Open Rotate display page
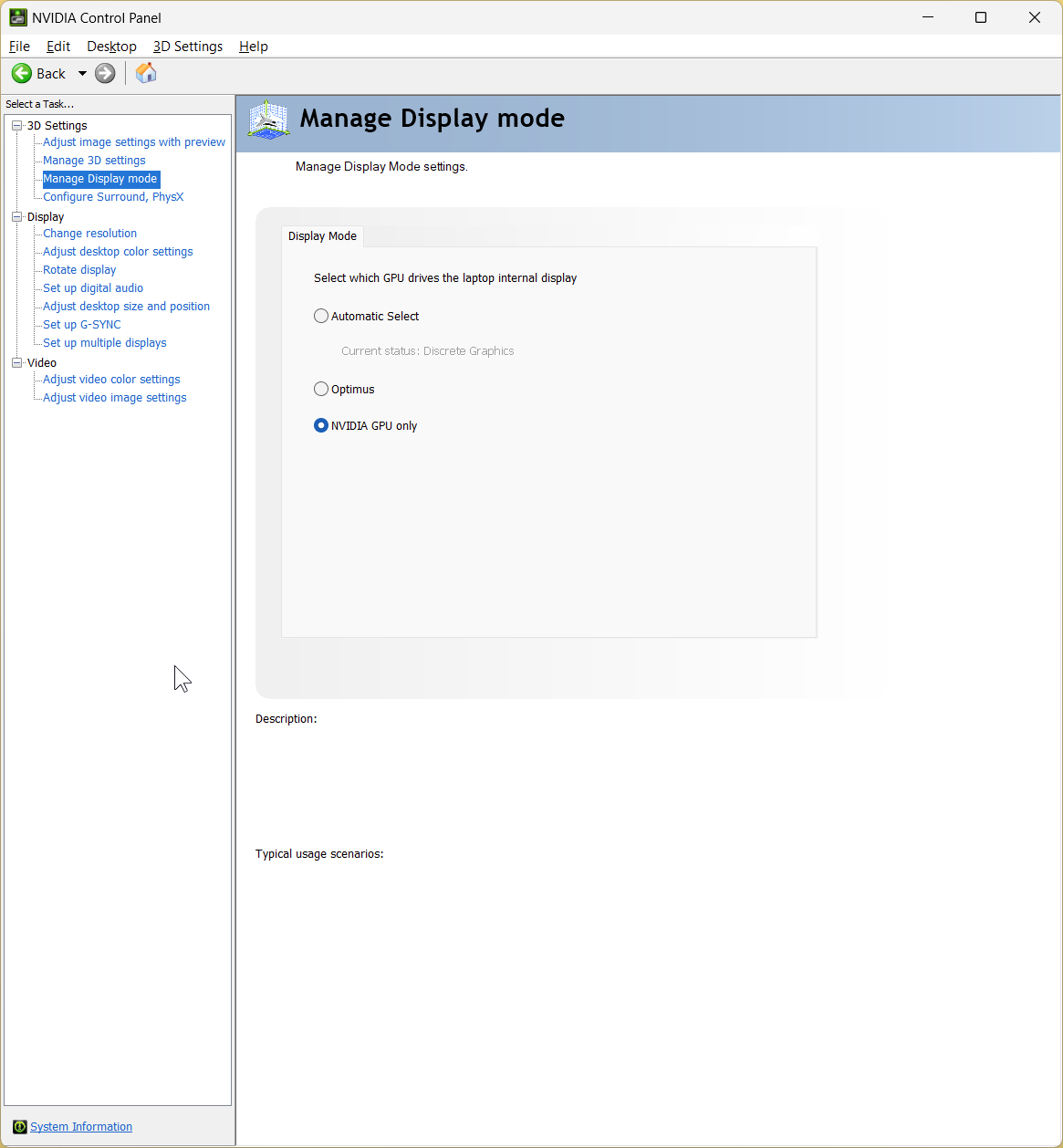Image resolution: width=1063 pixels, height=1148 pixels. [79, 270]
